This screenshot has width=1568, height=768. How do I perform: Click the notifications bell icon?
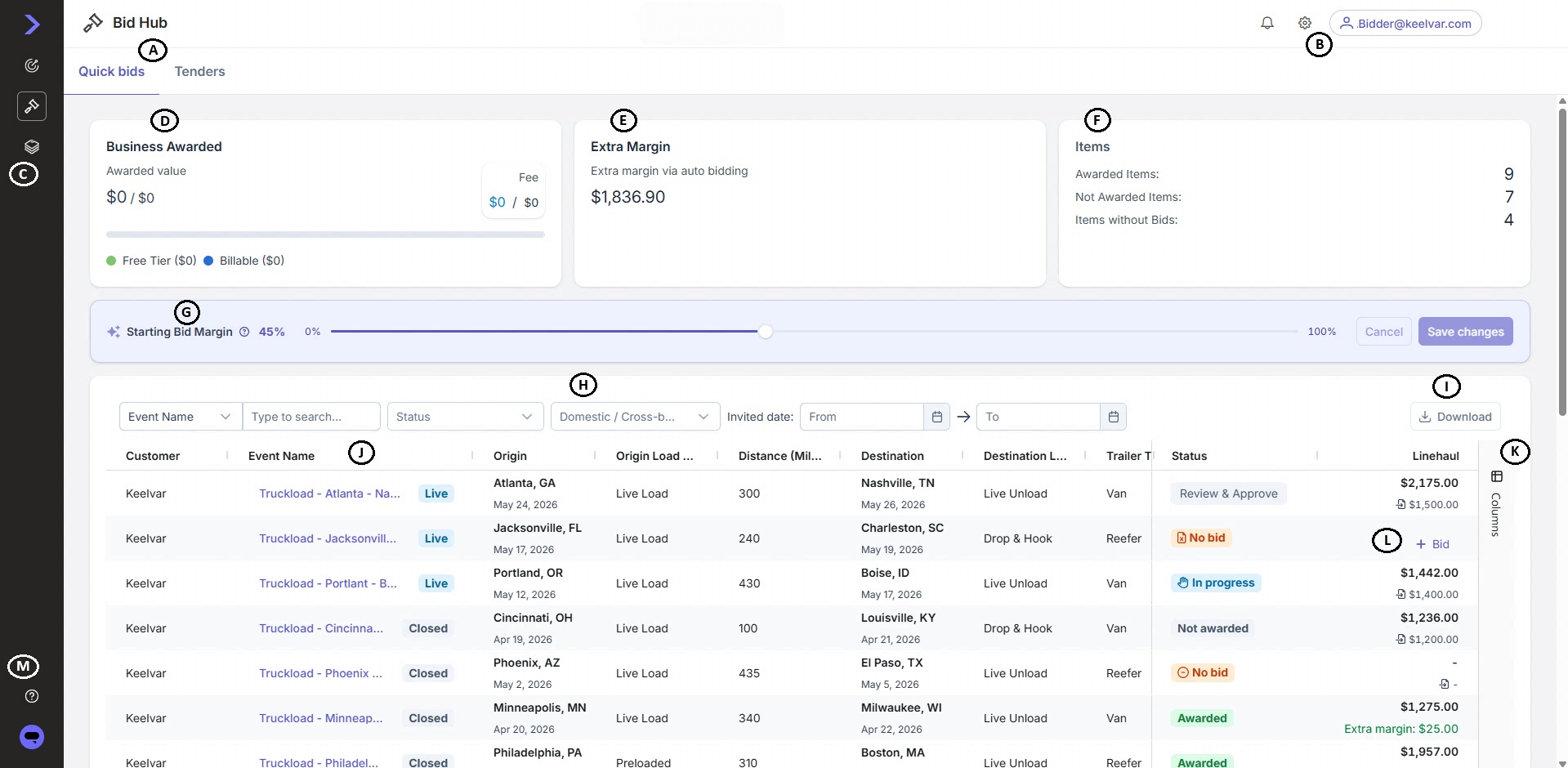click(1267, 23)
